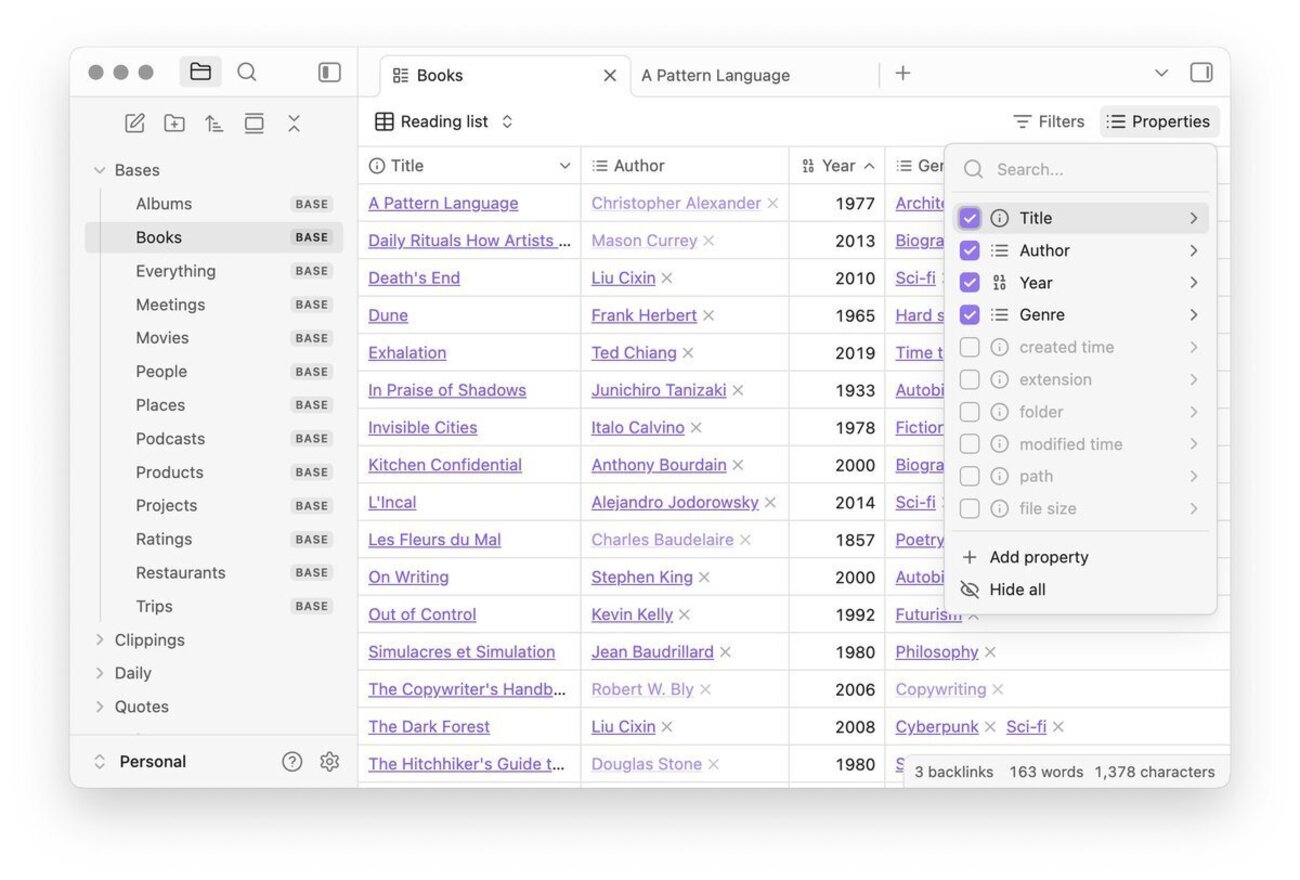Click the new note icon in sidebar
Screen dimensions: 1300x880
[135, 123]
